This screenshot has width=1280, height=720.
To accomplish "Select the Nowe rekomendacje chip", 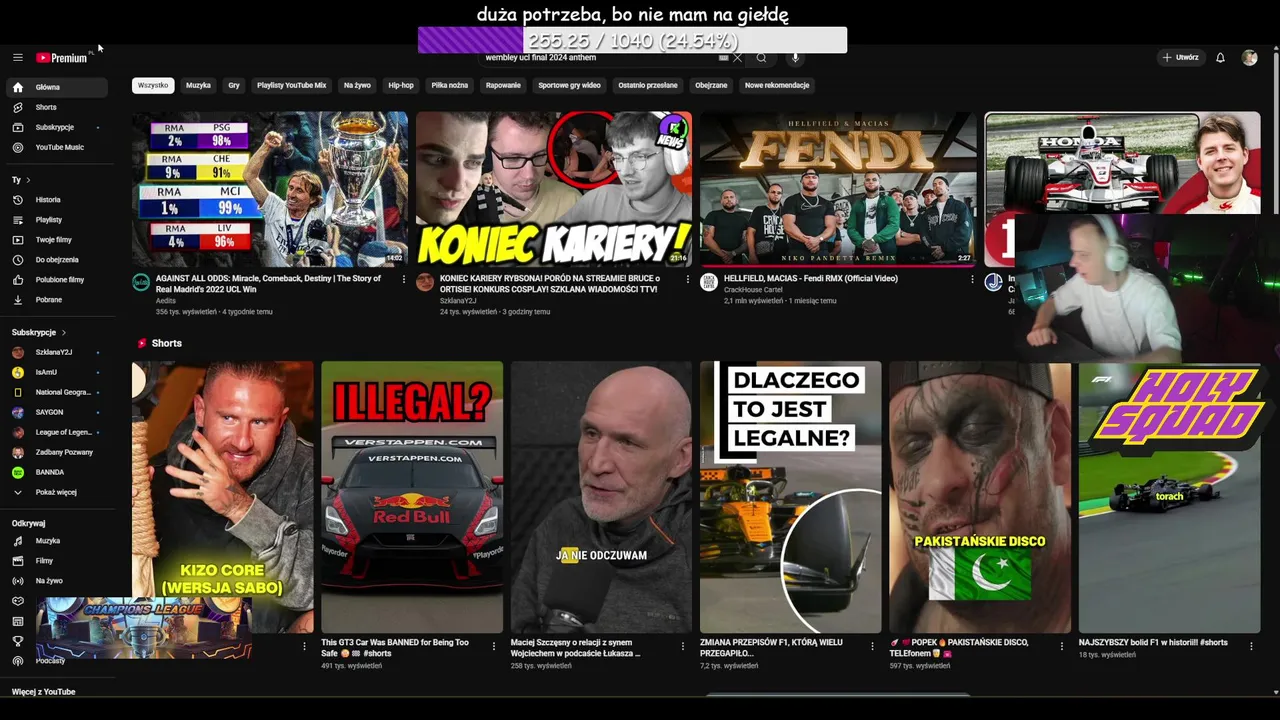I will pos(777,86).
